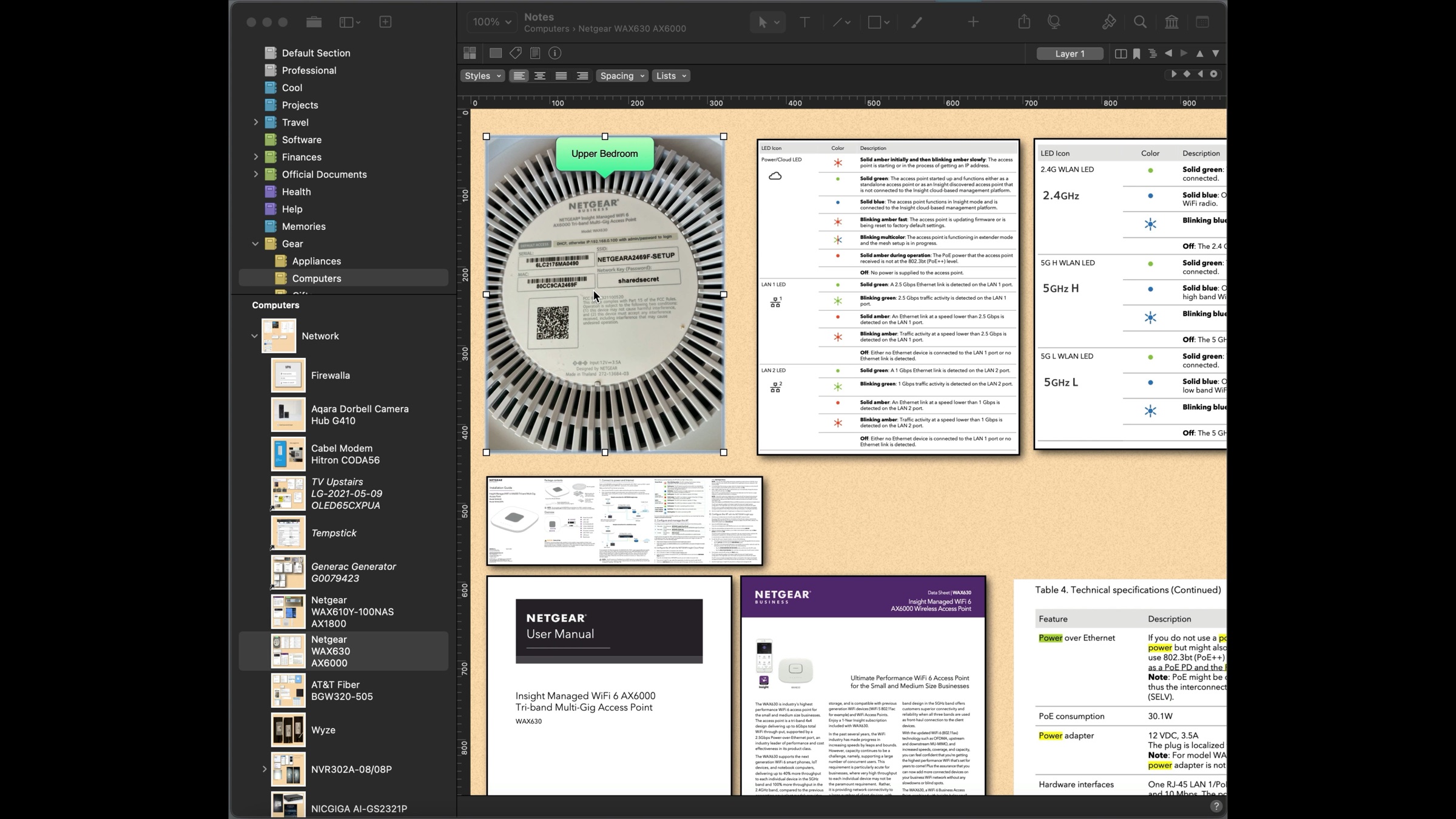
Task: Open the Tempstick idea space
Action: (343, 533)
